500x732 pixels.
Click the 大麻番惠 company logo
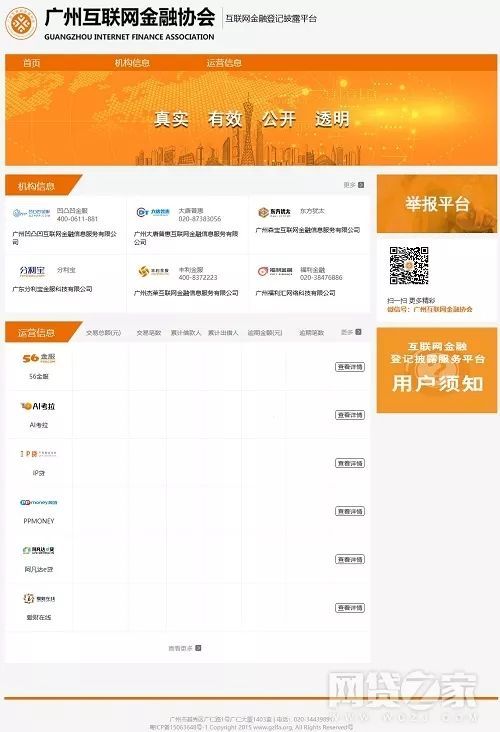pos(153,213)
